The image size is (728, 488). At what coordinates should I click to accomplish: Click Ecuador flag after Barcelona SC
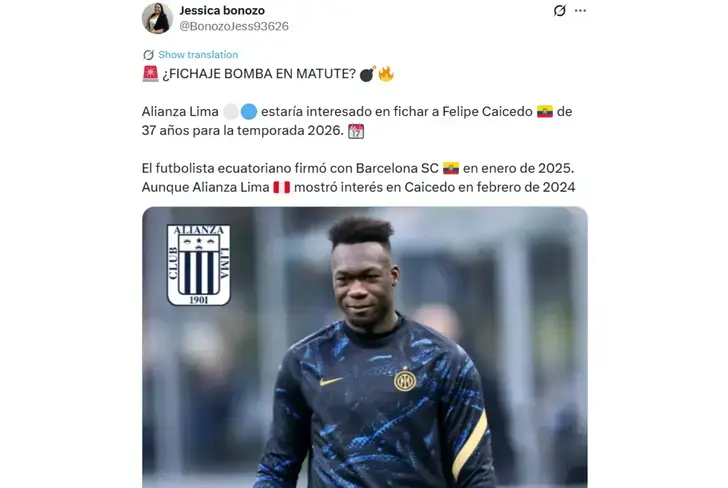point(451,168)
